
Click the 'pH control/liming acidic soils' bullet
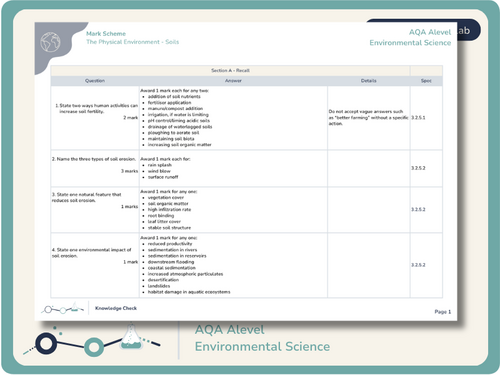click(179, 121)
